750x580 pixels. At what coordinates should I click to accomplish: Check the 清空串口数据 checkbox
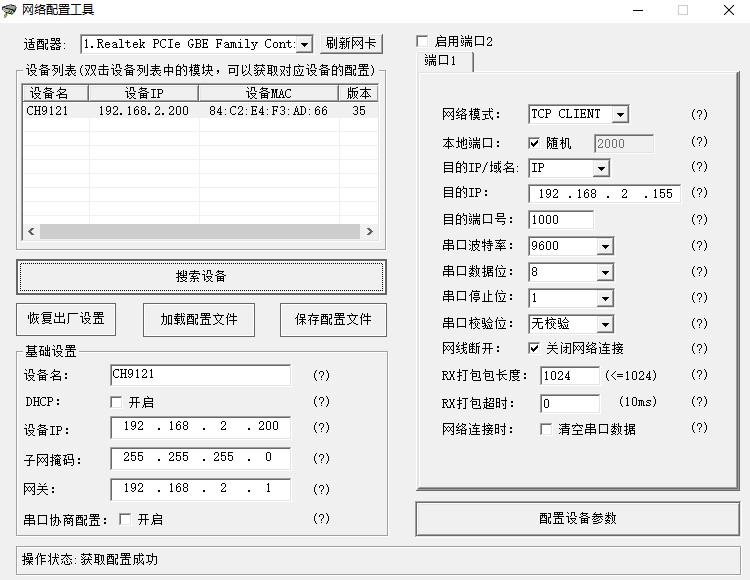pos(546,429)
